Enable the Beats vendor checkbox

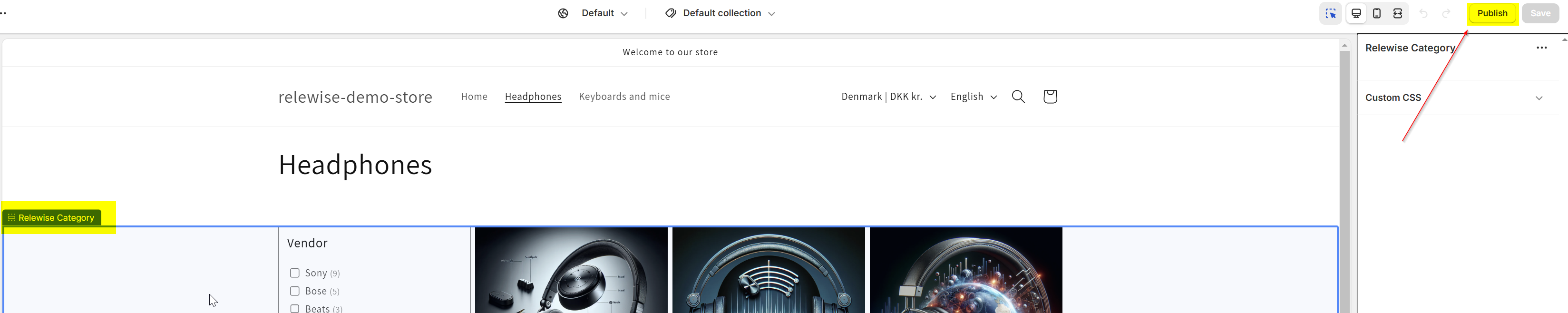[294, 309]
